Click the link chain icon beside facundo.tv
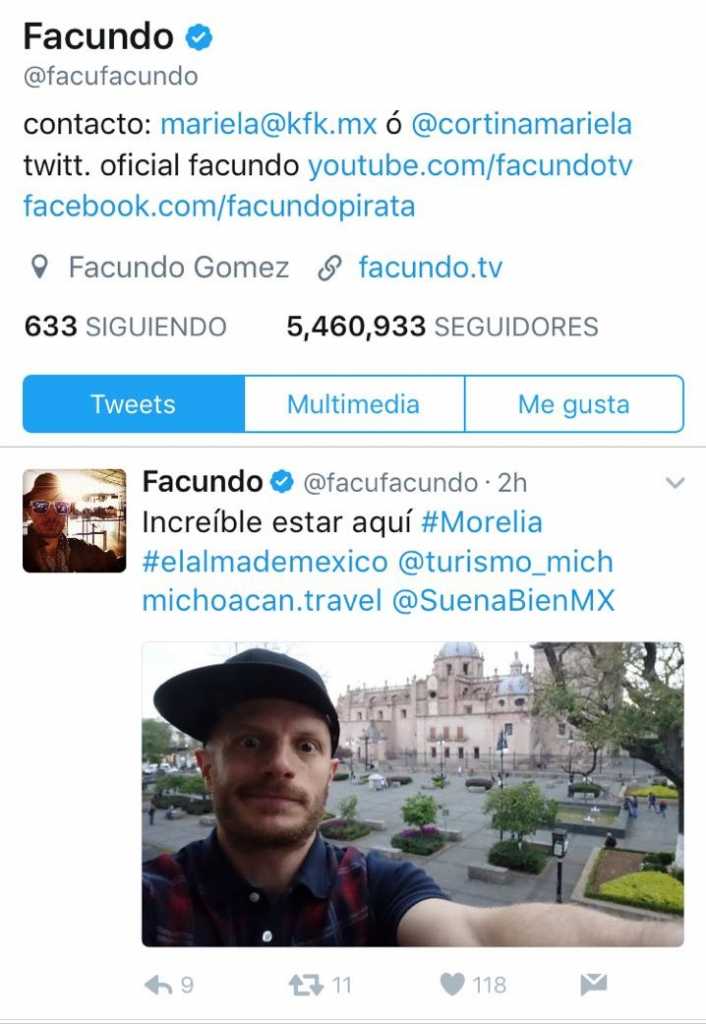Viewport: 706px width, 1024px height. point(330,268)
